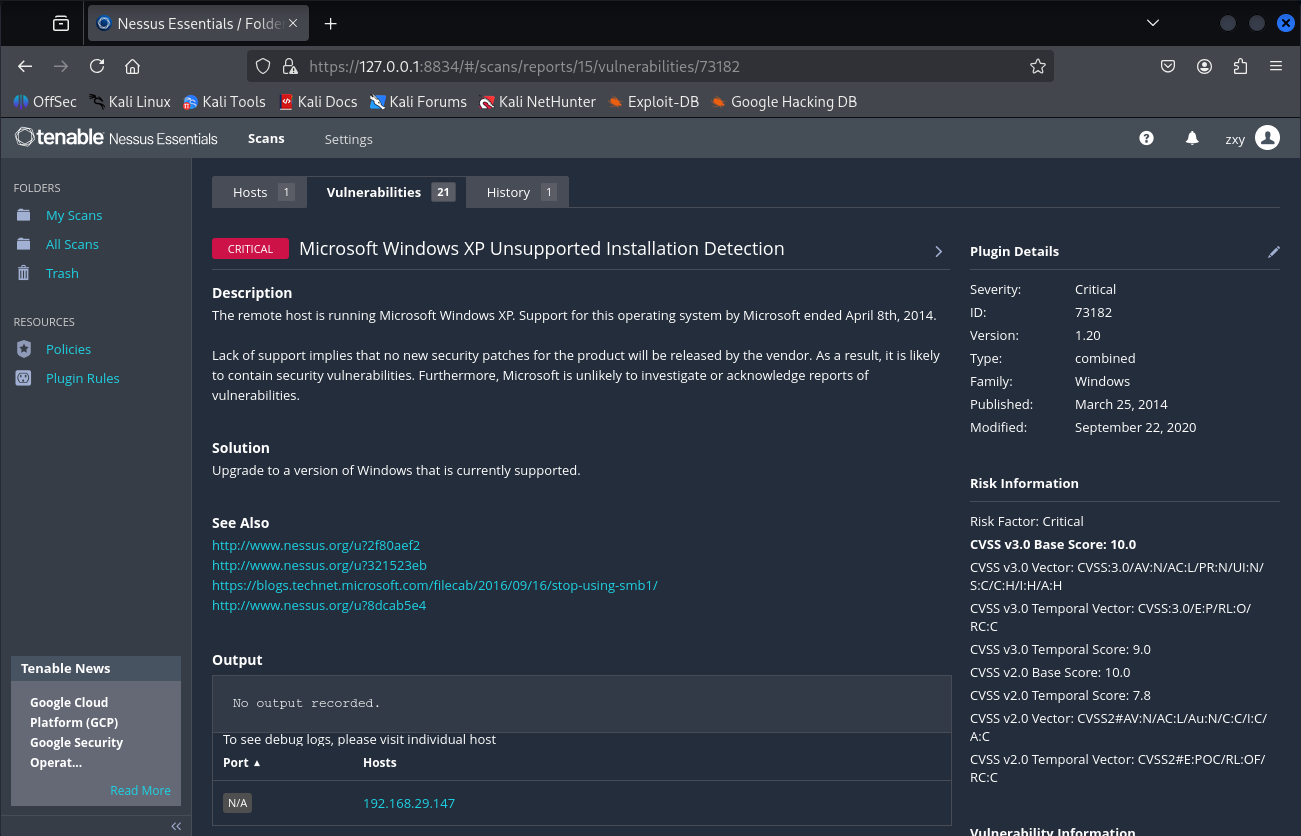Click the Trash bin icon
The image size is (1301, 836).
(x=24, y=273)
